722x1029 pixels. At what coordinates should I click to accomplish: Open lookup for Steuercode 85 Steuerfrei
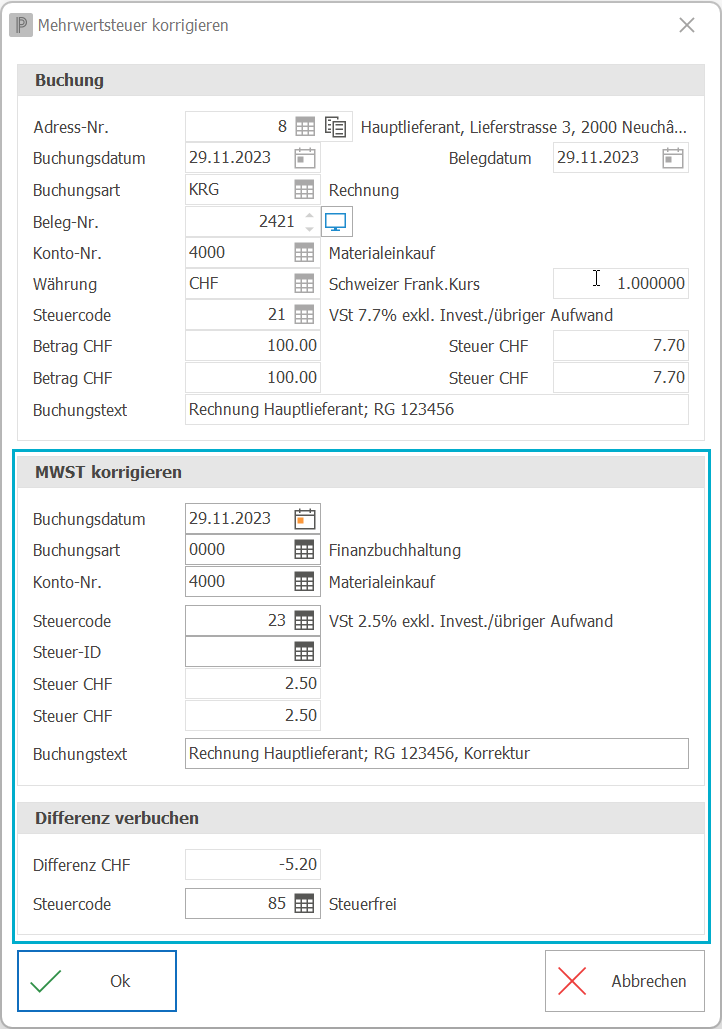coord(305,904)
